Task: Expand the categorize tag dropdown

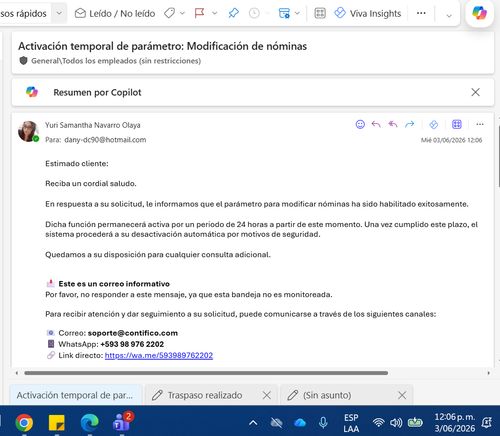Action: [x=182, y=13]
